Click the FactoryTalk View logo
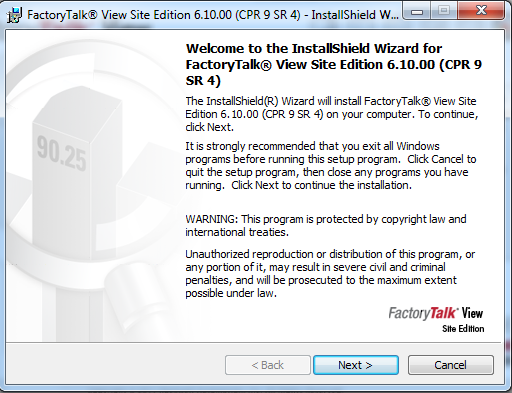Image resolution: width=512 pixels, height=393 pixels. pos(436,313)
